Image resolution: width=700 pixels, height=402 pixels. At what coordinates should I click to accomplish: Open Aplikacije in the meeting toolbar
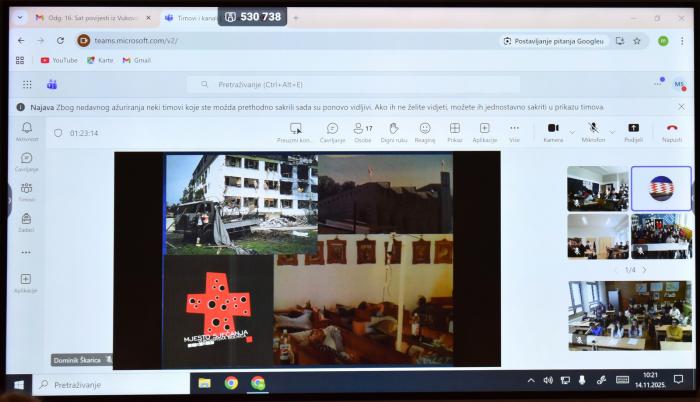[485, 129]
